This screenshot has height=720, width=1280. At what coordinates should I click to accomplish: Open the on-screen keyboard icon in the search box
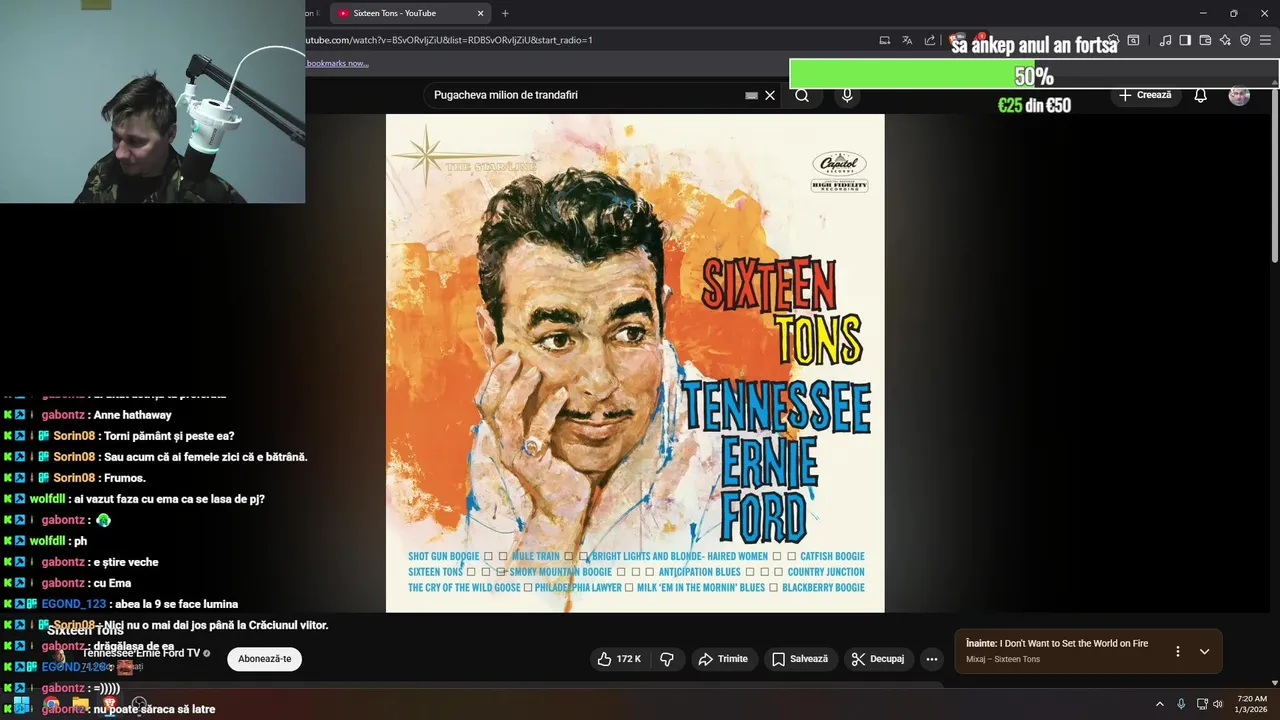[x=751, y=95]
